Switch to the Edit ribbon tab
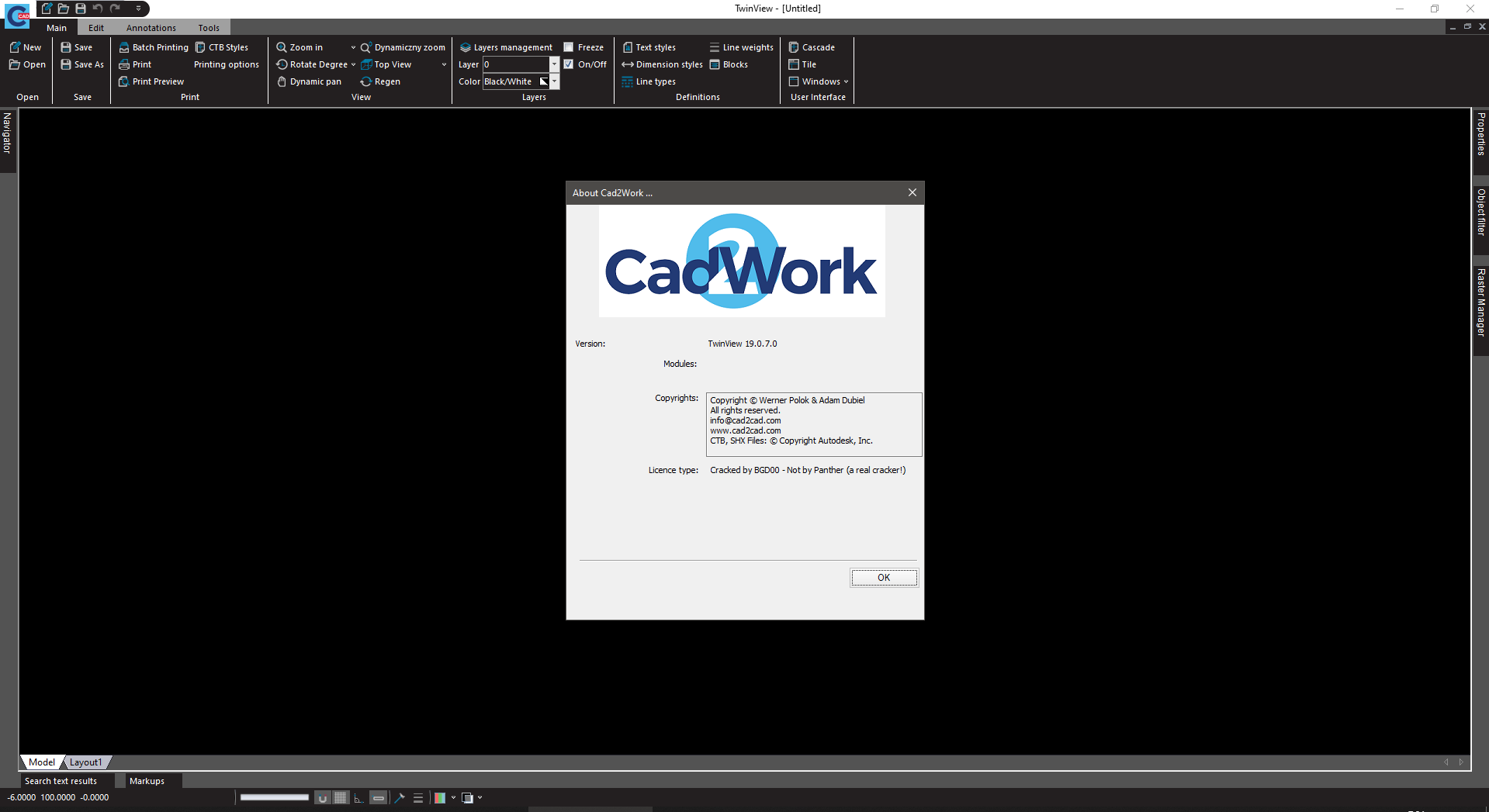This screenshot has width=1489, height=812. click(x=96, y=28)
